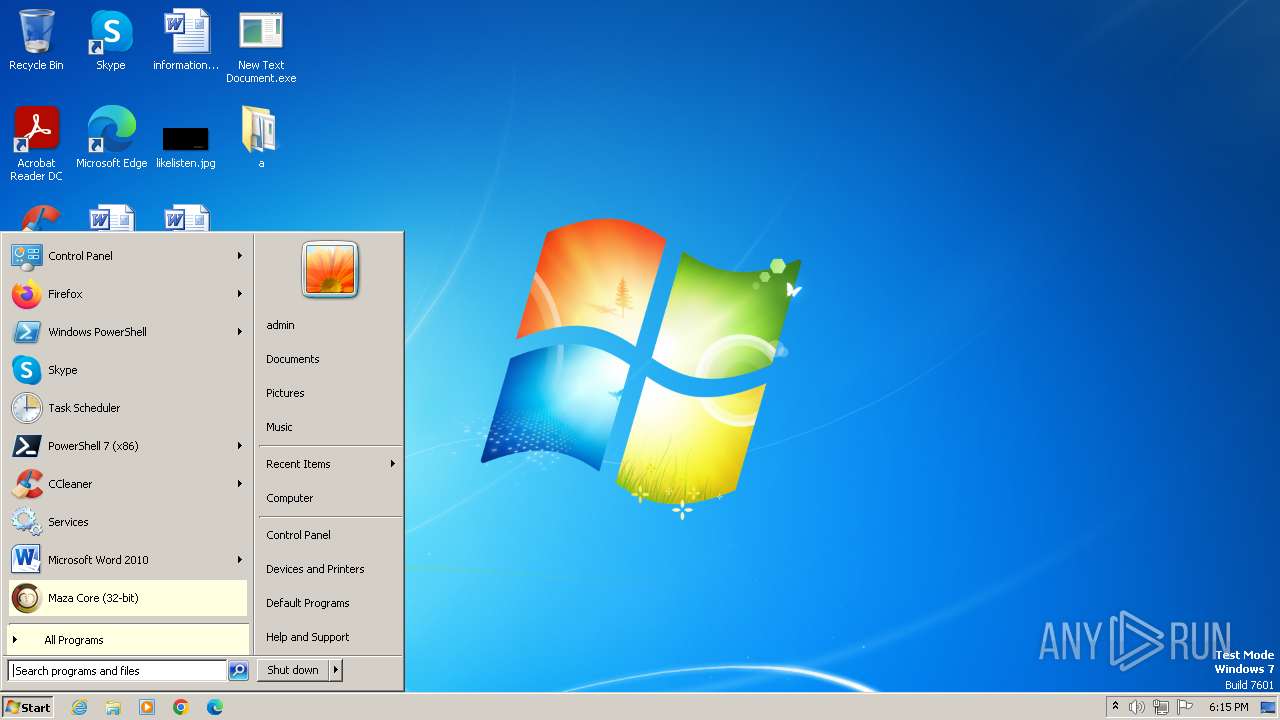Click the Maza Core (32-bit) icon
1280x720 pixels.
click(x=26, y=598)
